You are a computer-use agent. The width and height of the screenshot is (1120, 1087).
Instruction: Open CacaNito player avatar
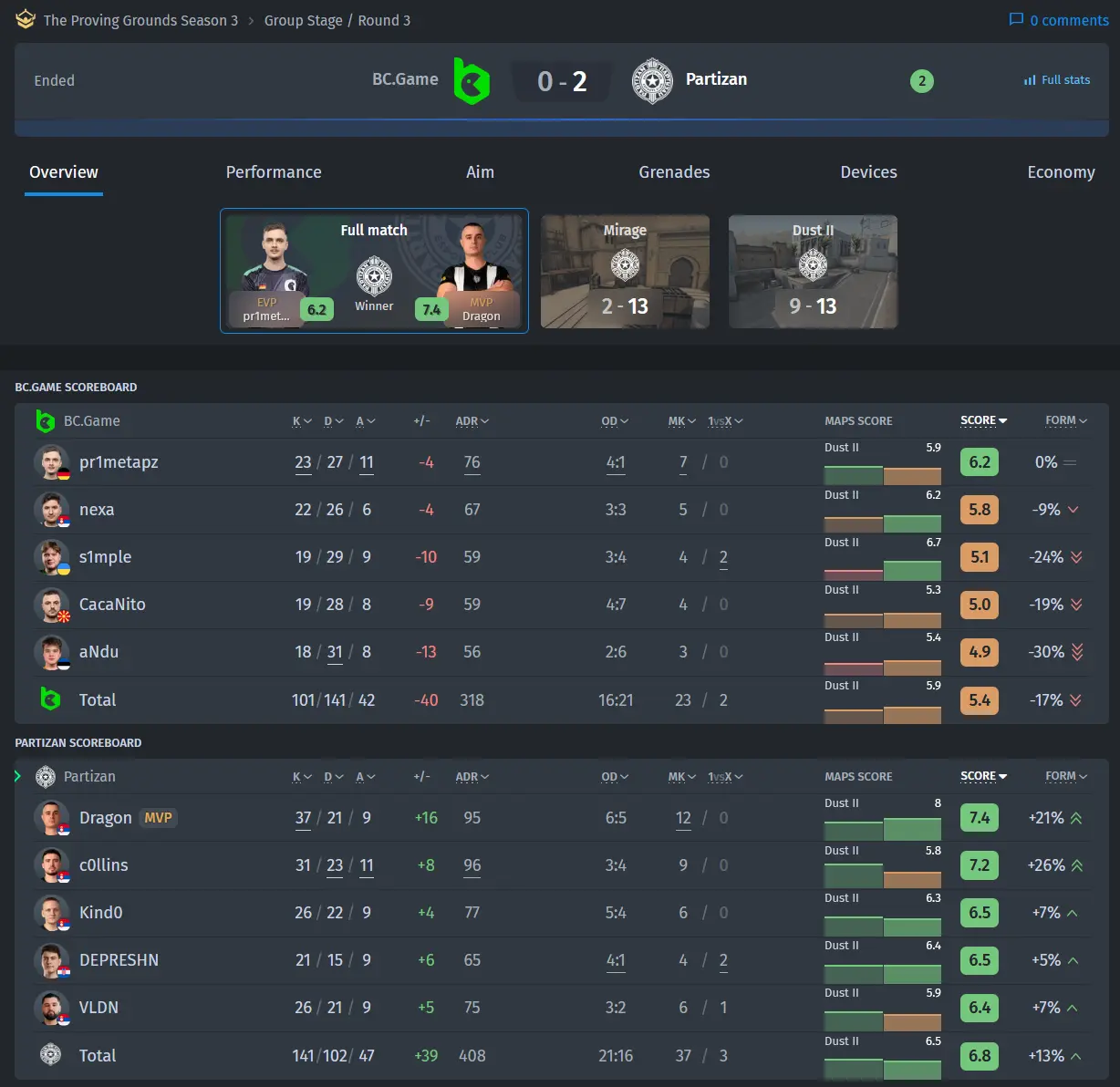pyautogui.click(x=52, y=605)
